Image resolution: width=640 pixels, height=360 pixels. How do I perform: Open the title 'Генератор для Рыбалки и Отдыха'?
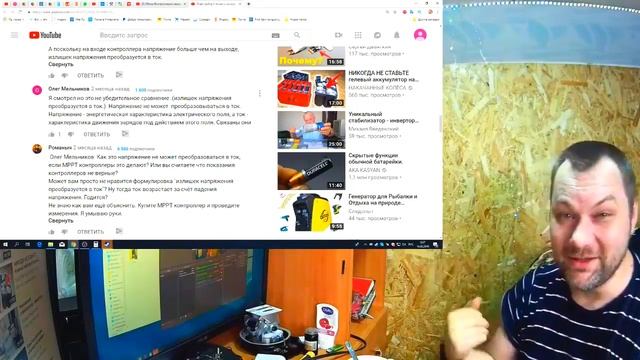point(383,200)
